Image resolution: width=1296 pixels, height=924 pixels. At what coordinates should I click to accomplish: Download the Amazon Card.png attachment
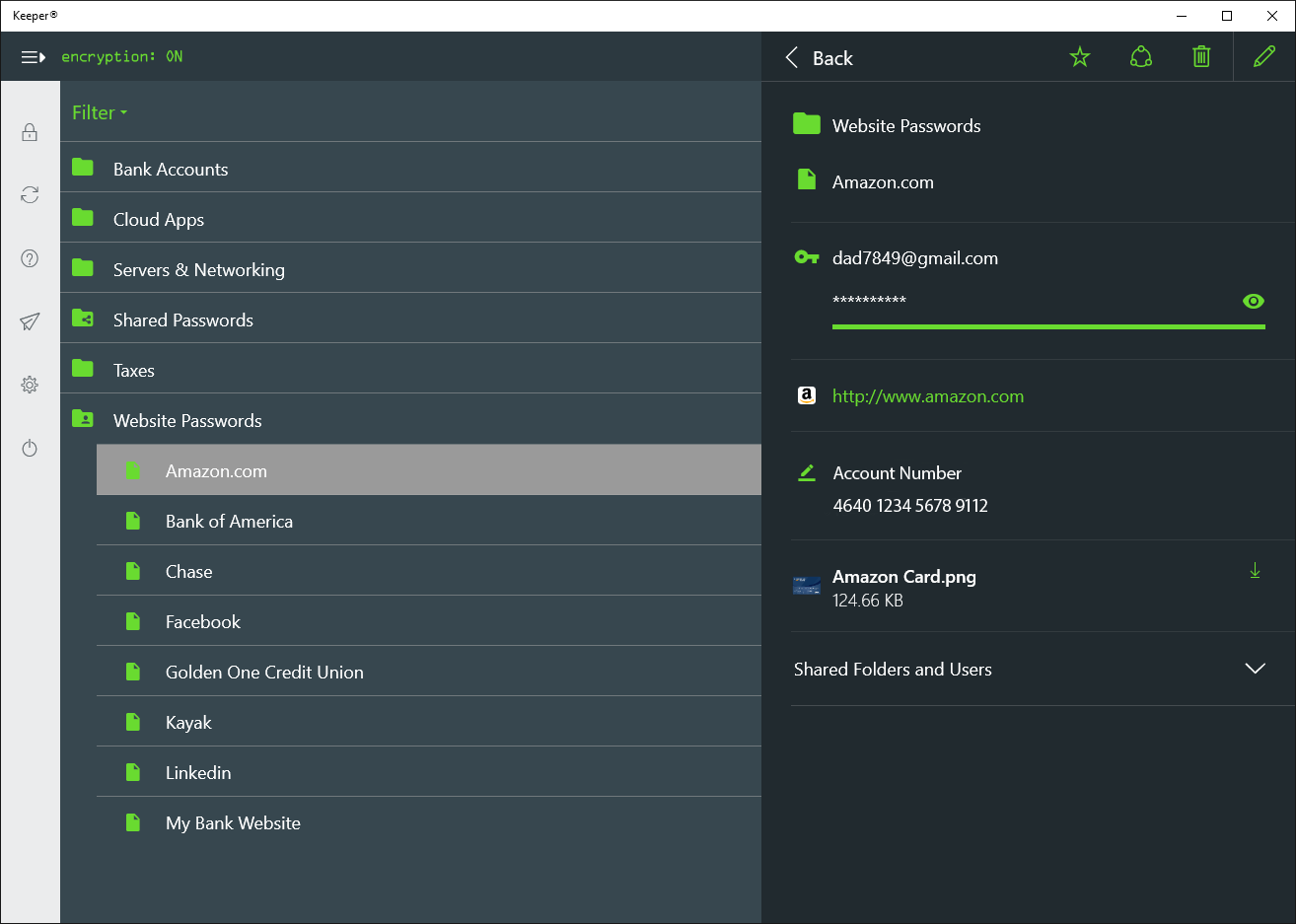point(1255,570)
